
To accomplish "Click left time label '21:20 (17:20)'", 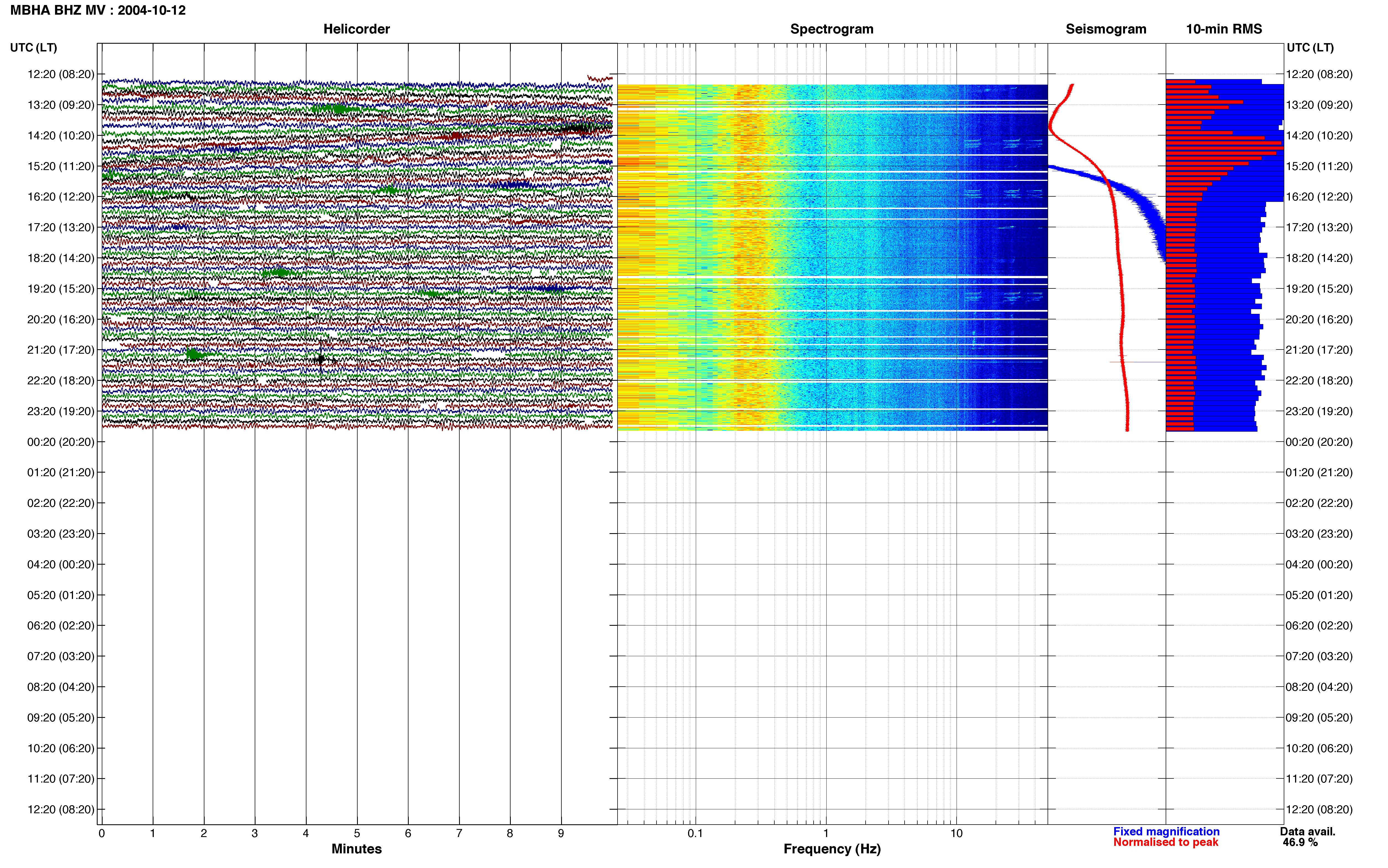I will pyautogui.click(x=61, y=350).
